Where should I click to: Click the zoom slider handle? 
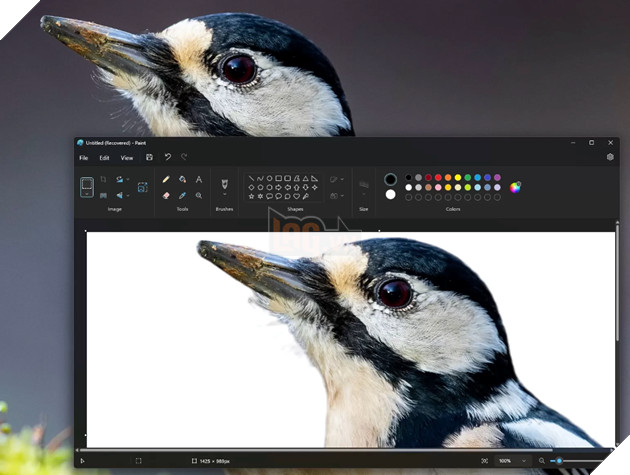pos(559,461)
